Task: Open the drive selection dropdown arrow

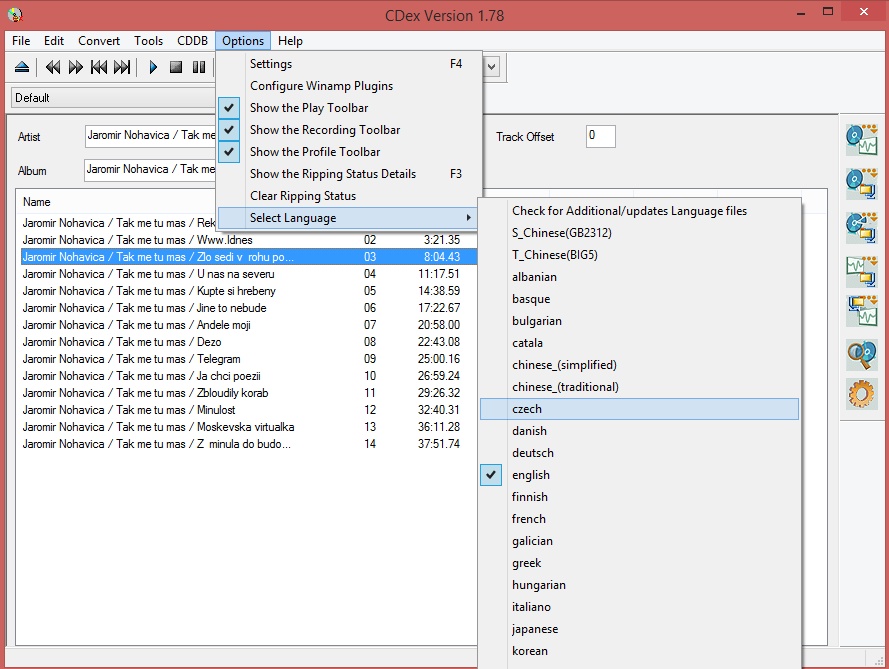Action: coord(491,67)
